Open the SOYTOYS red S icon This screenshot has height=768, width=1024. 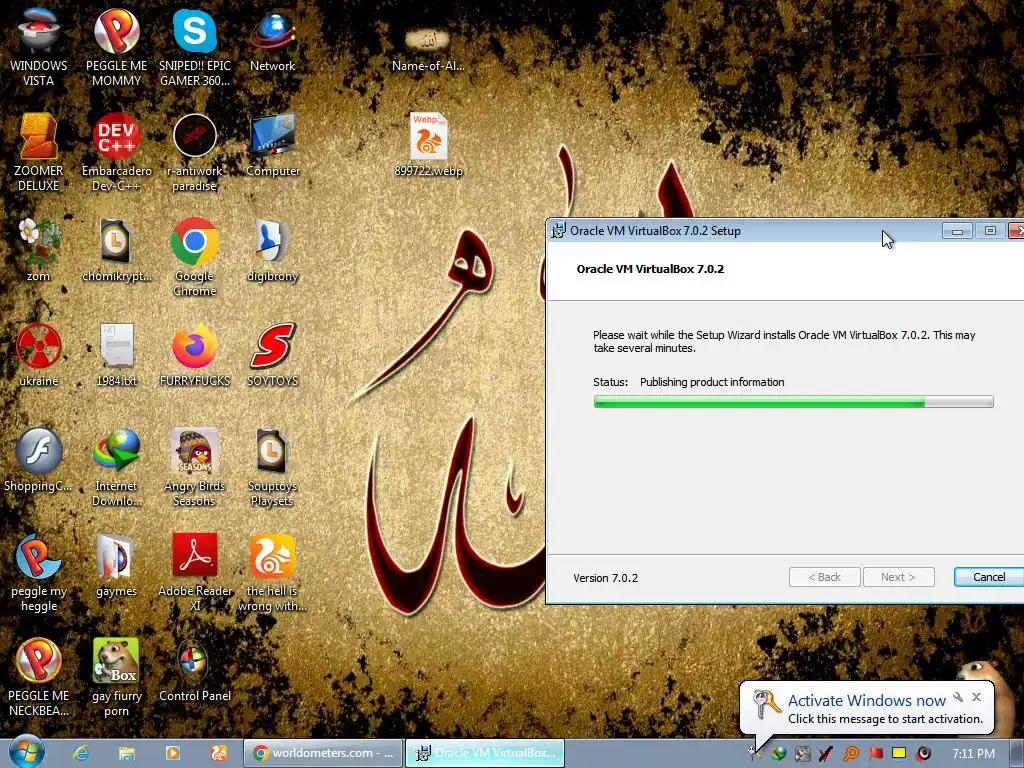[x=272, y=355]
